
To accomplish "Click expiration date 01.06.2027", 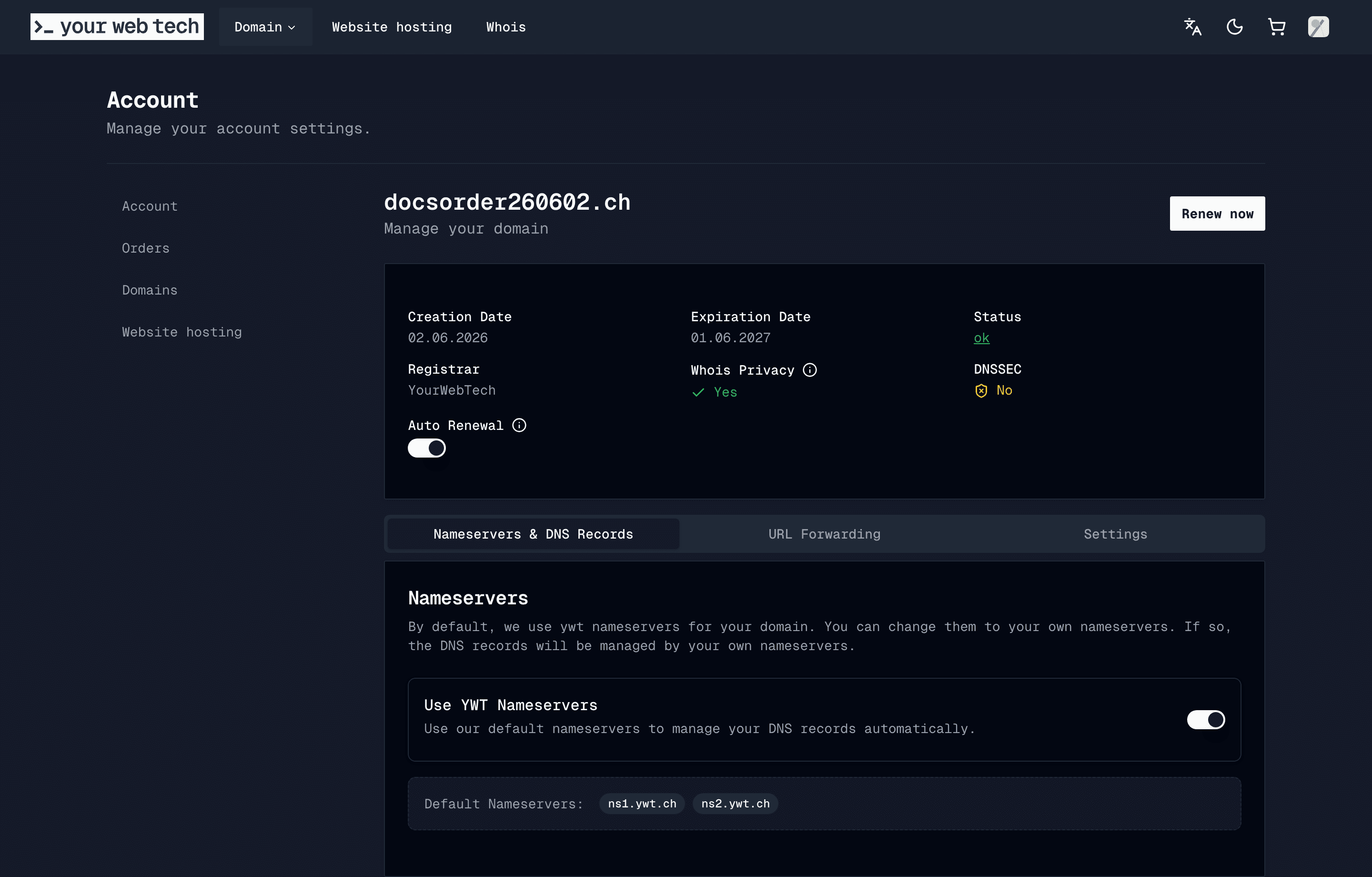I will tap(730, 338).
